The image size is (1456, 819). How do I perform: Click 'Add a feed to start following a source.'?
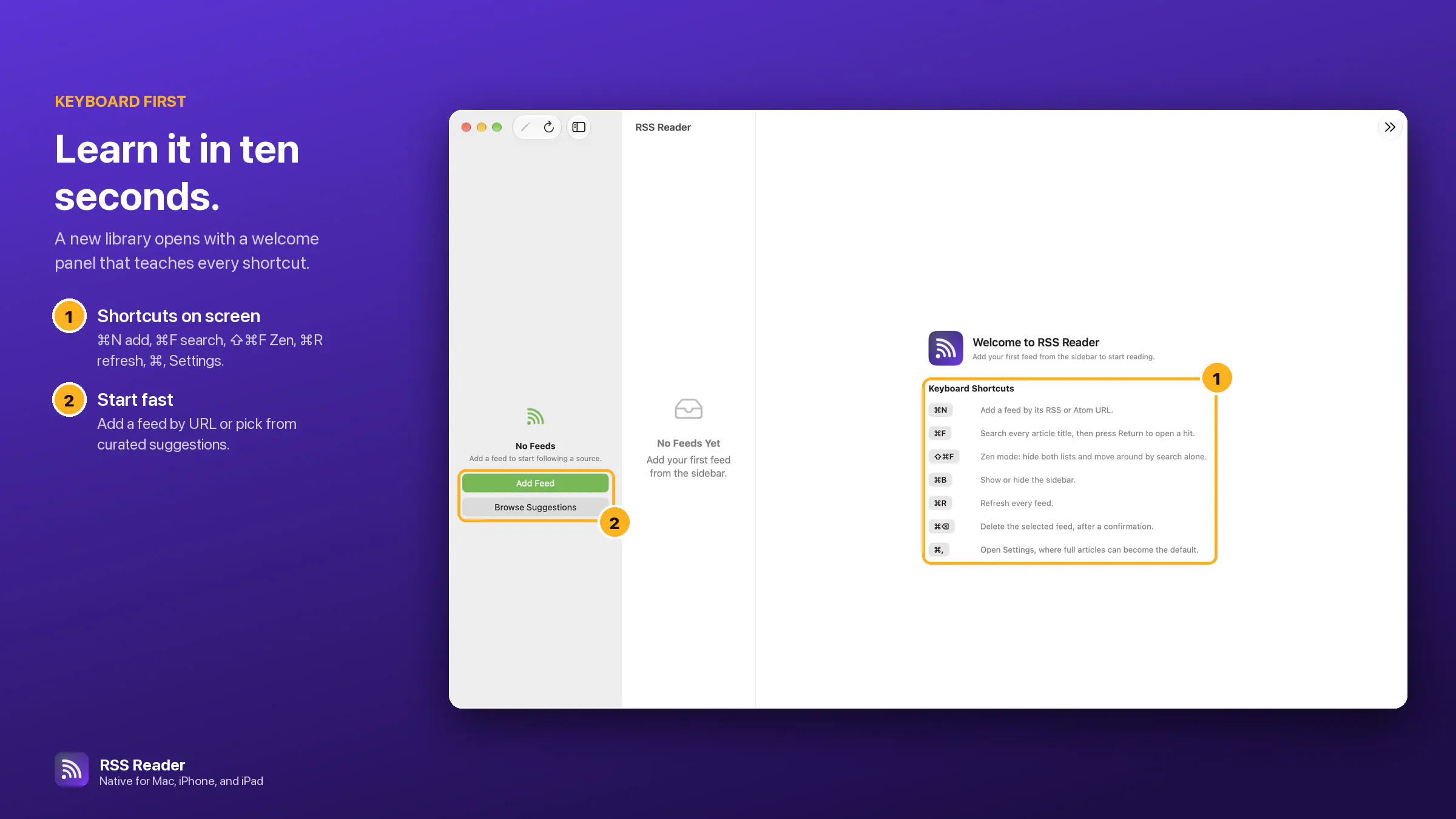tap(535, 459)
